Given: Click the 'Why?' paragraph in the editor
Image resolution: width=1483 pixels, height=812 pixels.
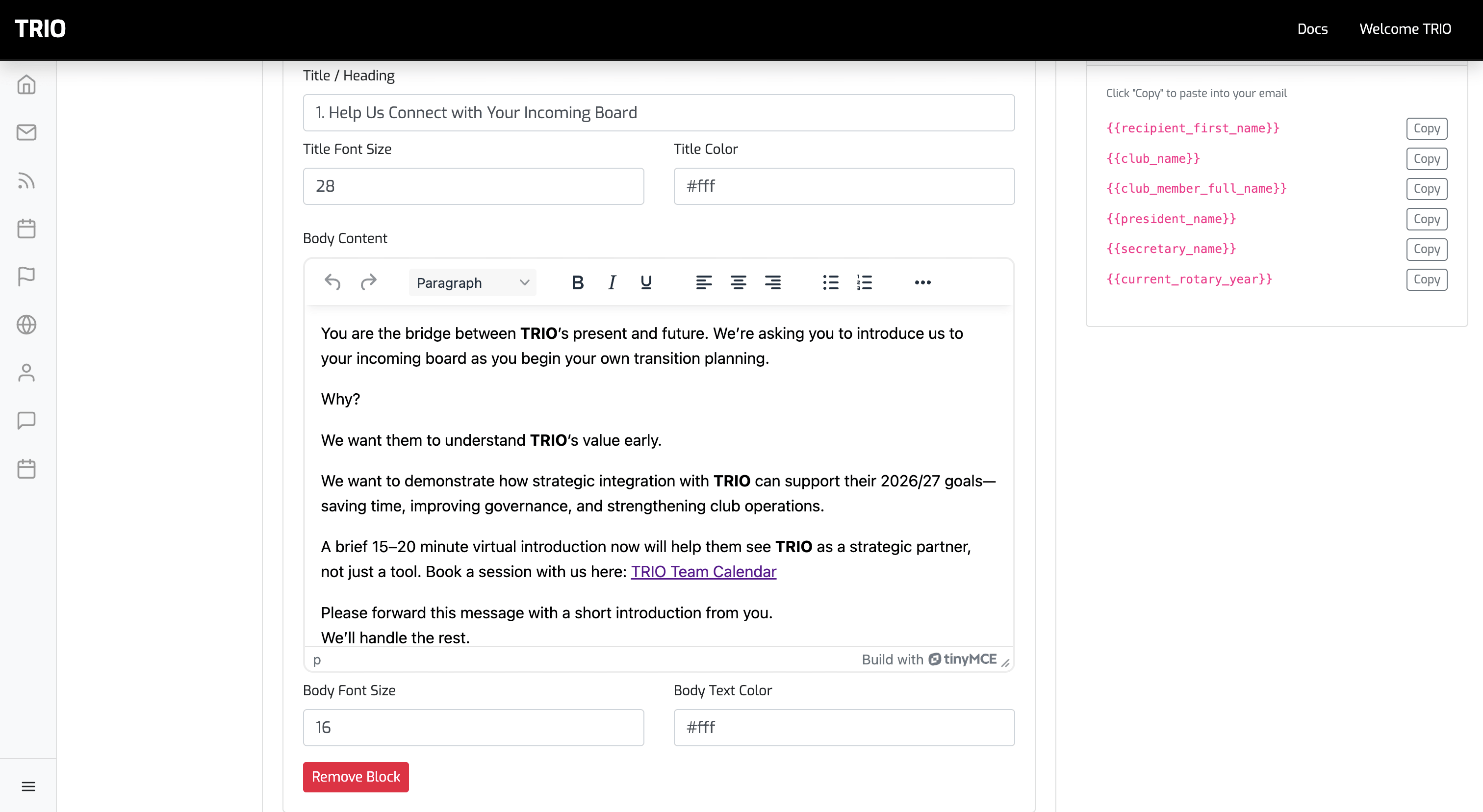Looking at the screenshot, I should 340,400.
